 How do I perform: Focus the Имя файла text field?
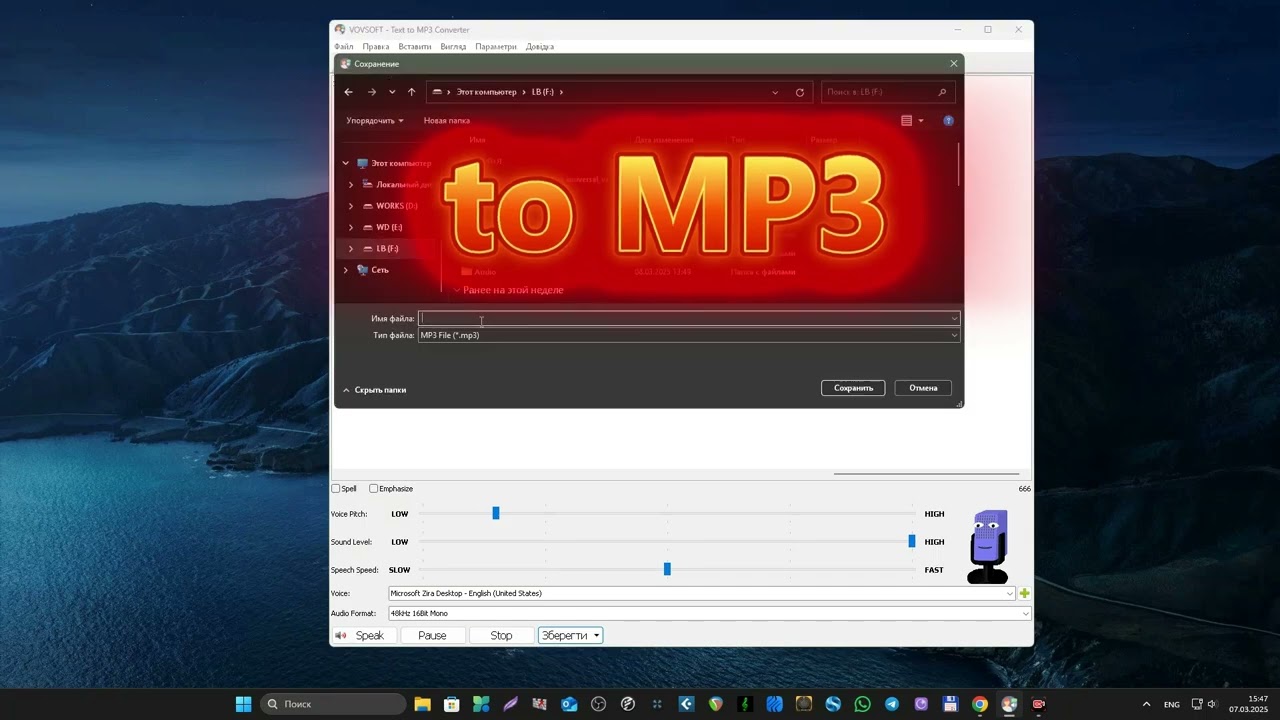click(x=689, y=319)
